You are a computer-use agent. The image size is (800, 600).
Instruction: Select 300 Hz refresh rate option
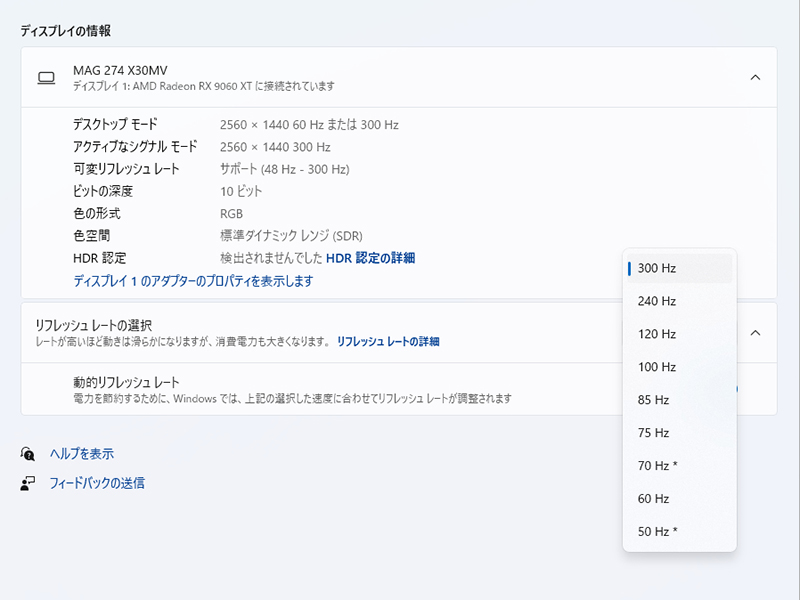tap(680, 268)
